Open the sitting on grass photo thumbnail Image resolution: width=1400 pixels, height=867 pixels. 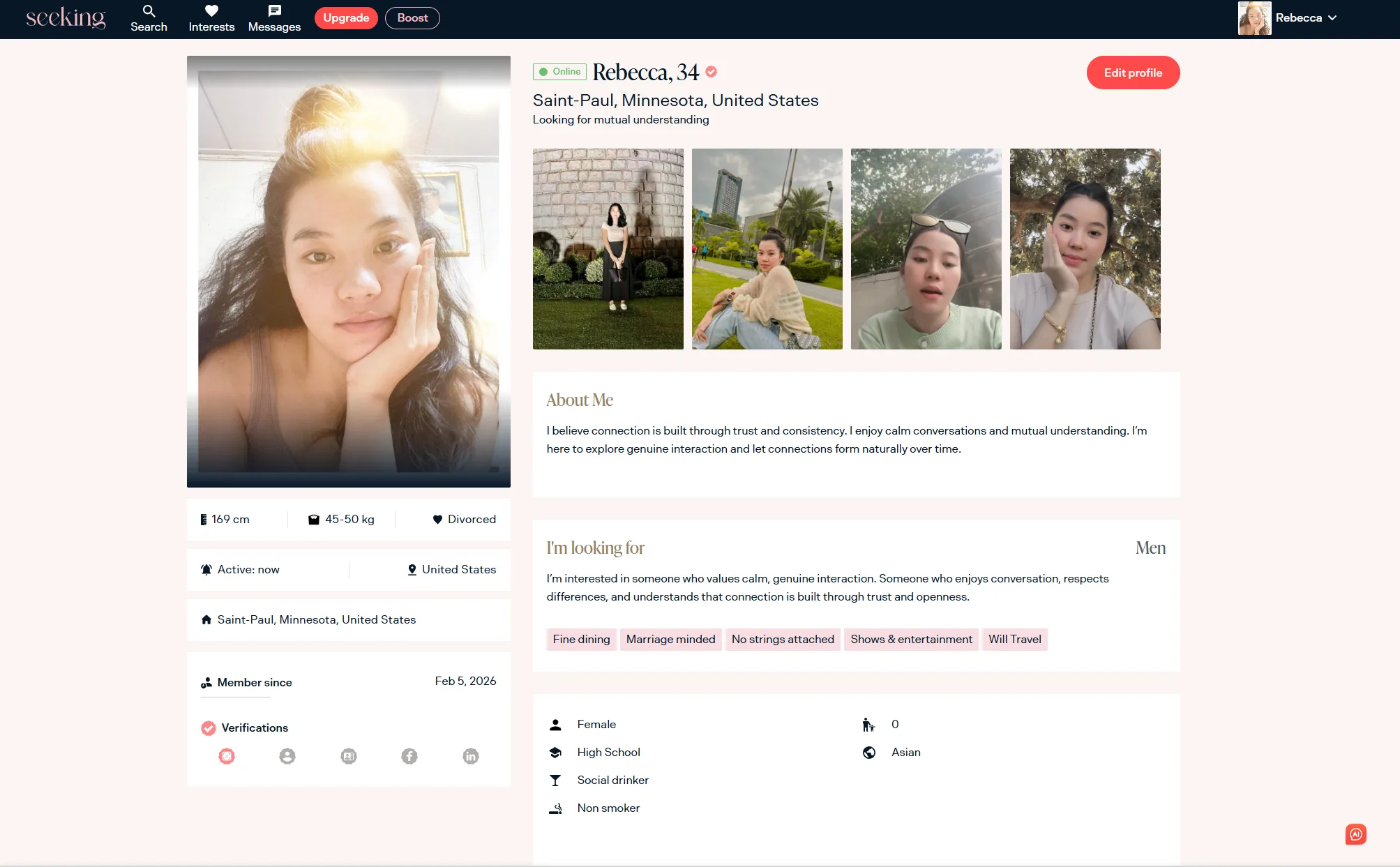pos(767,249)
